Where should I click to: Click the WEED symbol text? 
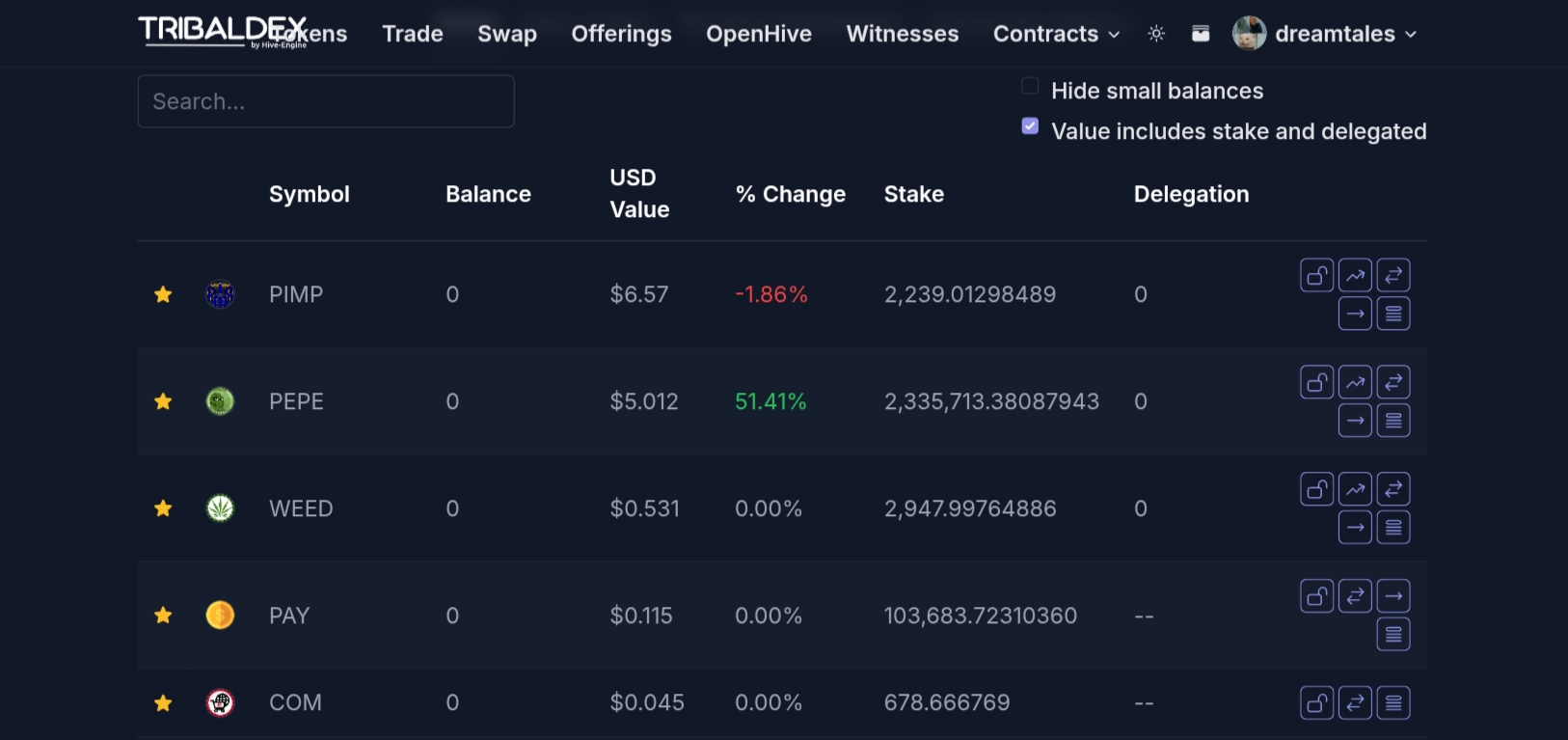point(301,508)
